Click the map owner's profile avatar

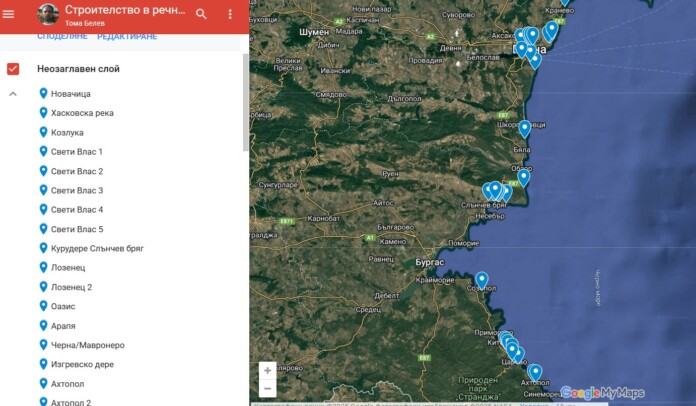(x=47, y=14)
